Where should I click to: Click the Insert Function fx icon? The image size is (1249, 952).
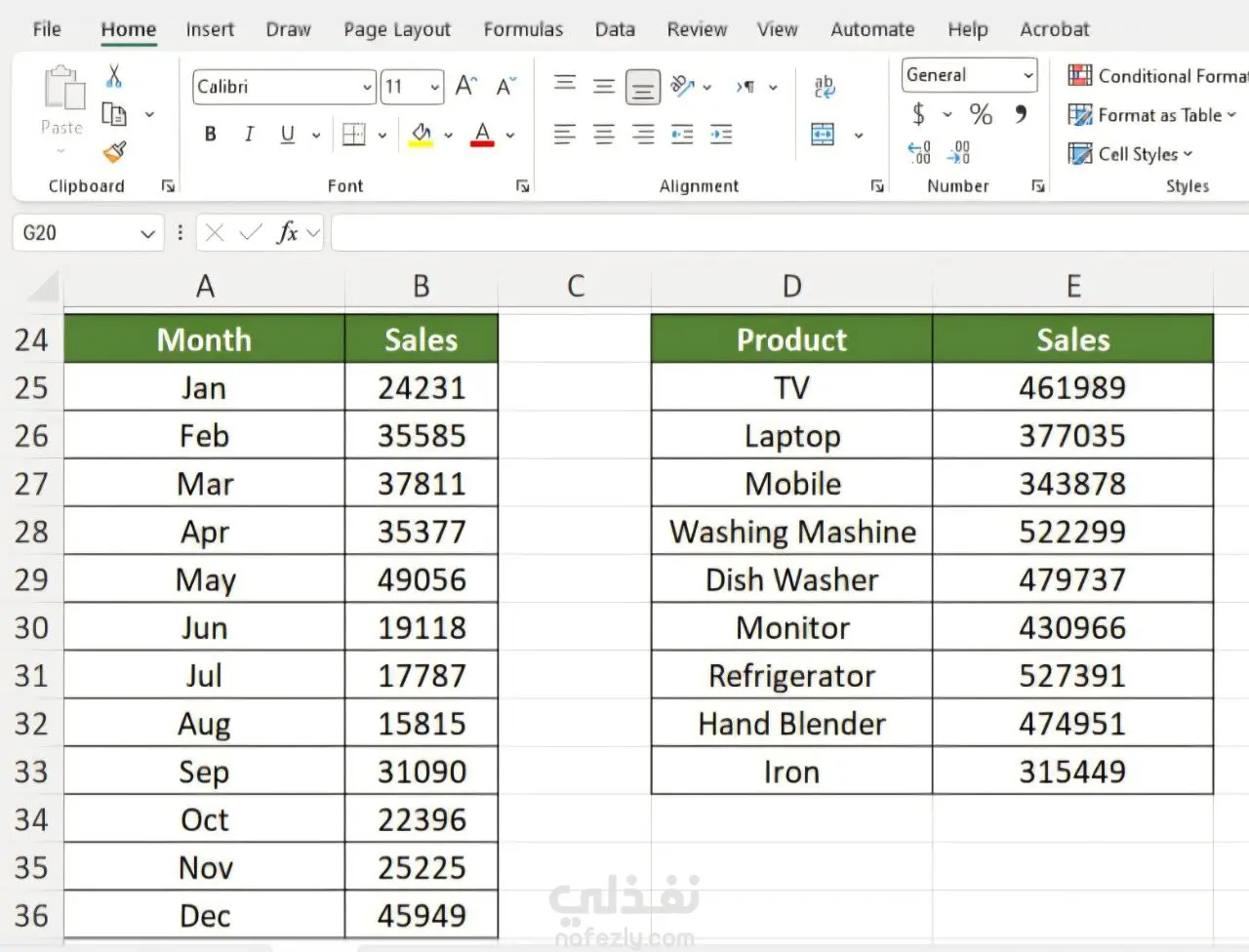point(288,233)
